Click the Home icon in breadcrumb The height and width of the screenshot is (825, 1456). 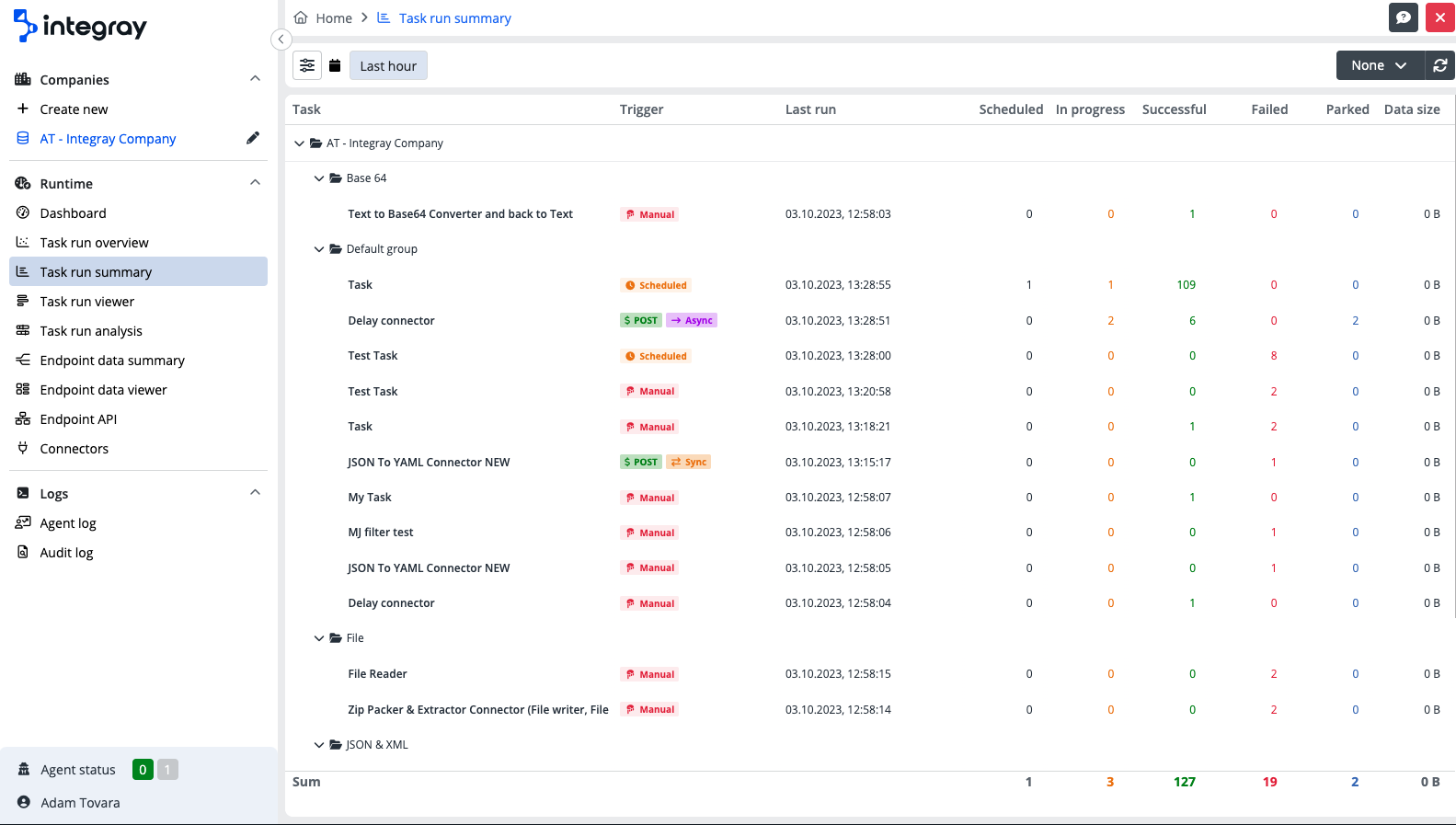pyautogui.click(x=301, y=17)
